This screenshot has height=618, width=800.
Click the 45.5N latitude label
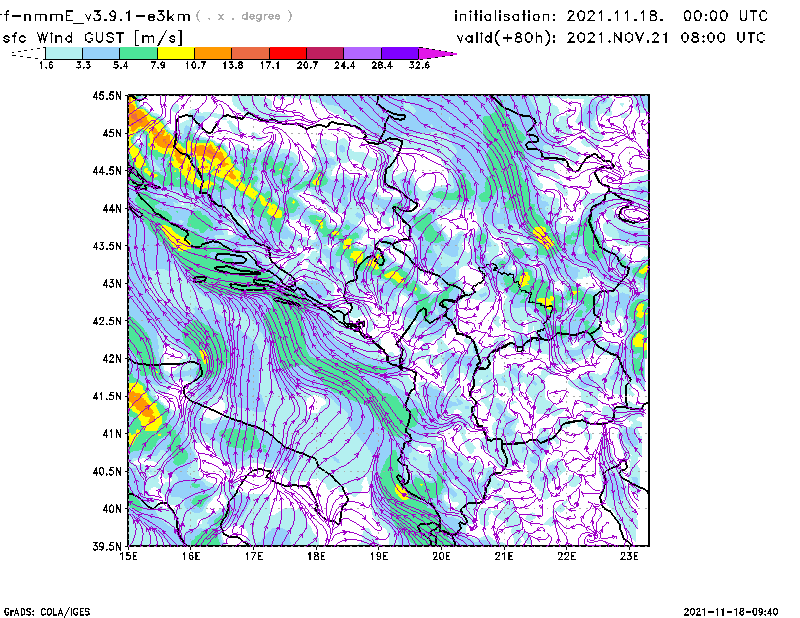coord(107,95)
